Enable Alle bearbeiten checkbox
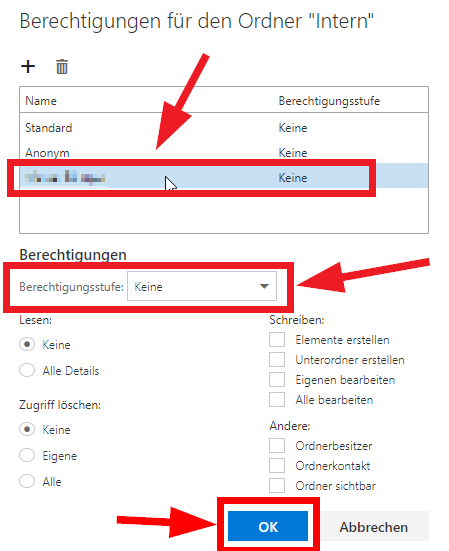Screen dimensions: 449x551 click(x=277, y=400)
